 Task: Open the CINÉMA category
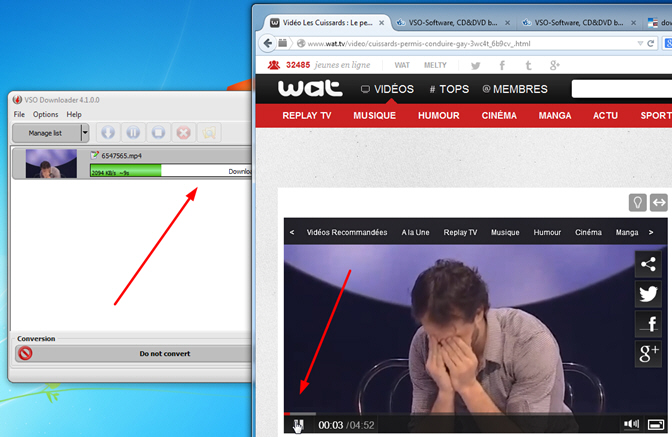pos(499,115)
